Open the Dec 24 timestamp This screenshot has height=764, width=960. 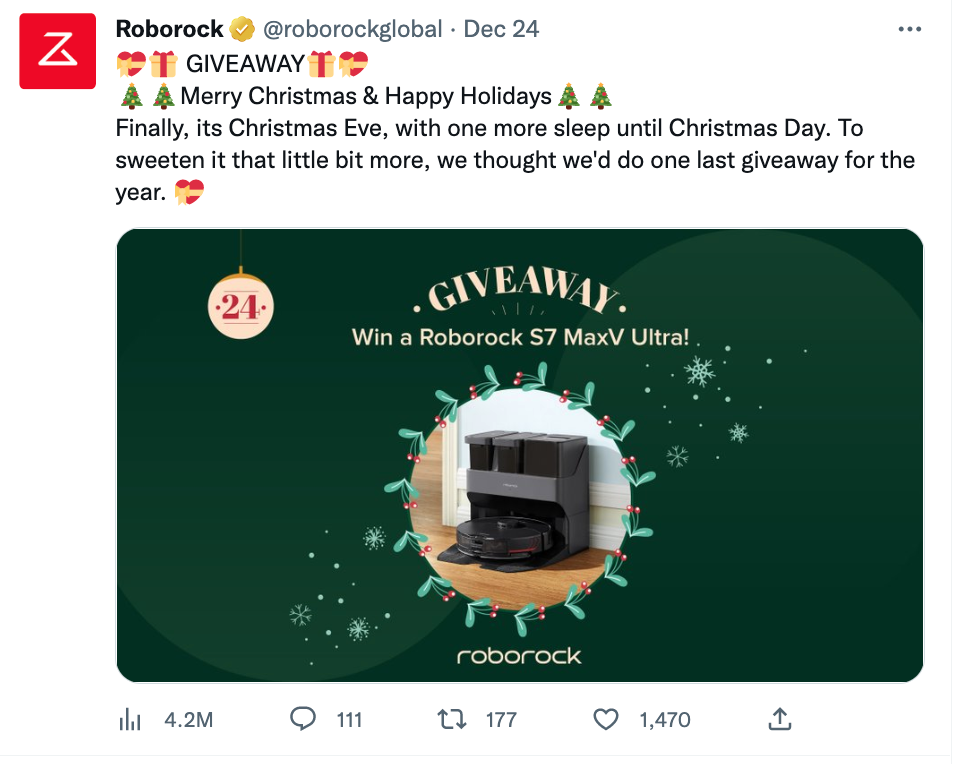pyautogui.click(x=501, y=29)
